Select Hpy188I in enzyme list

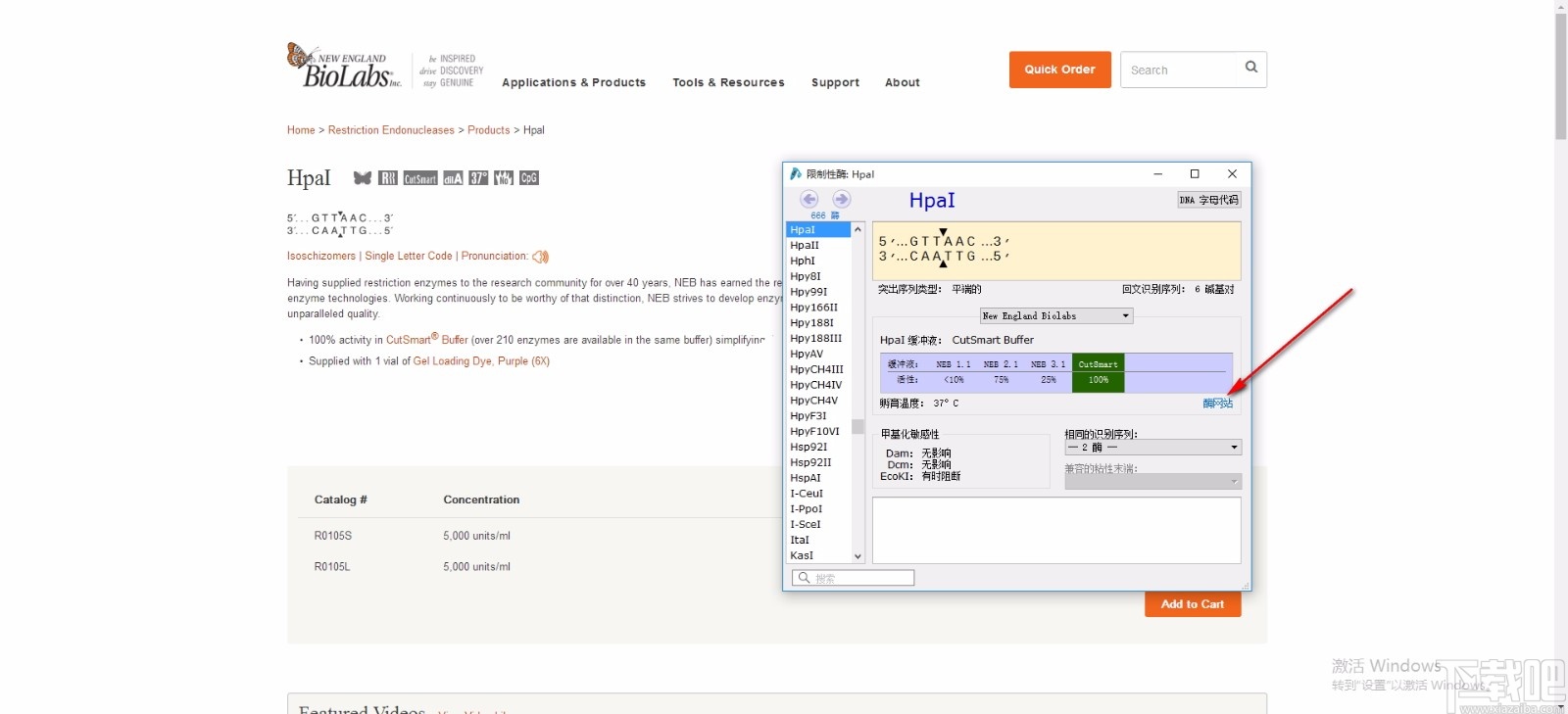818,323
